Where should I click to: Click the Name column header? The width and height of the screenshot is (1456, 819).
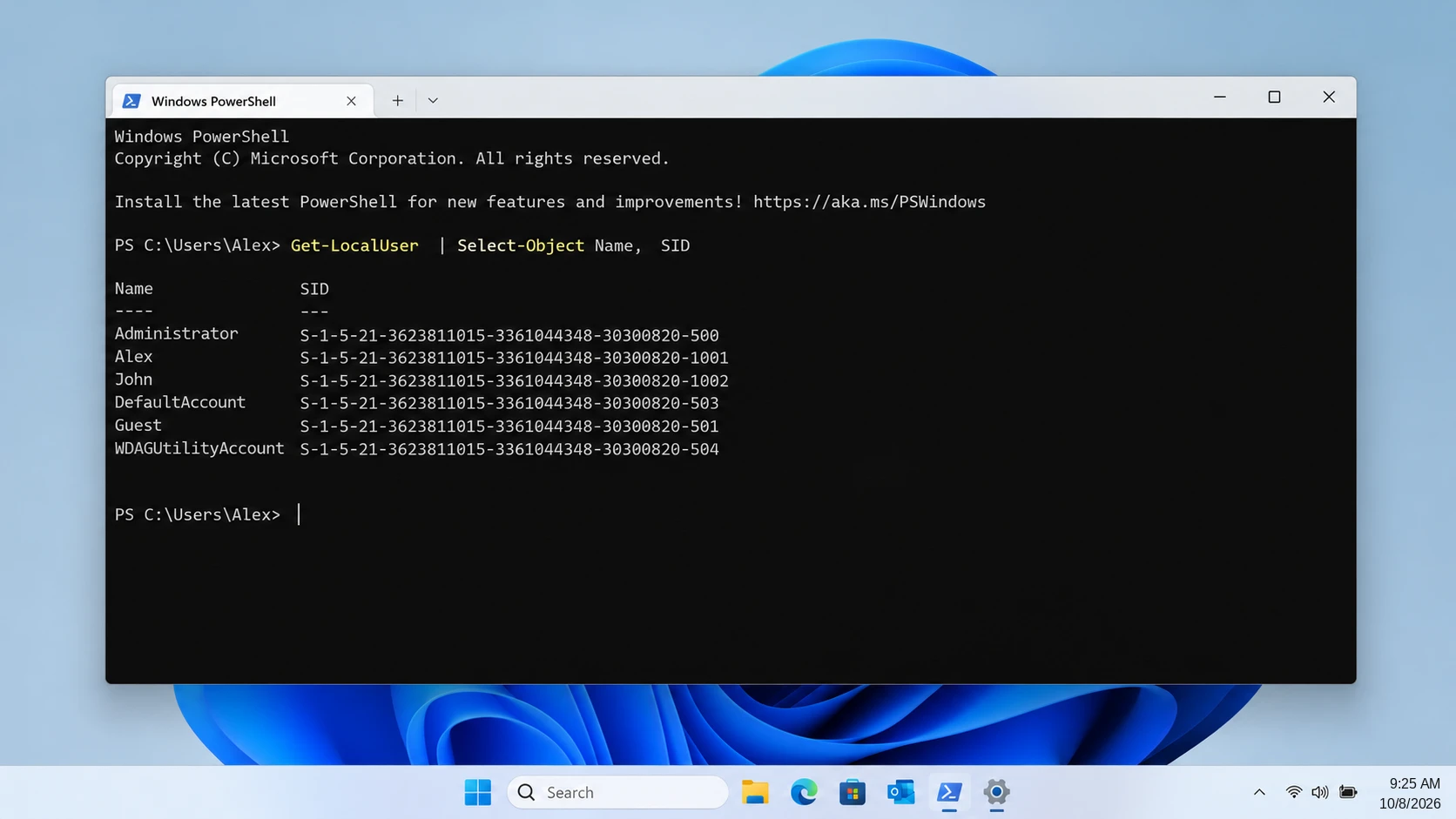point(133,288)
